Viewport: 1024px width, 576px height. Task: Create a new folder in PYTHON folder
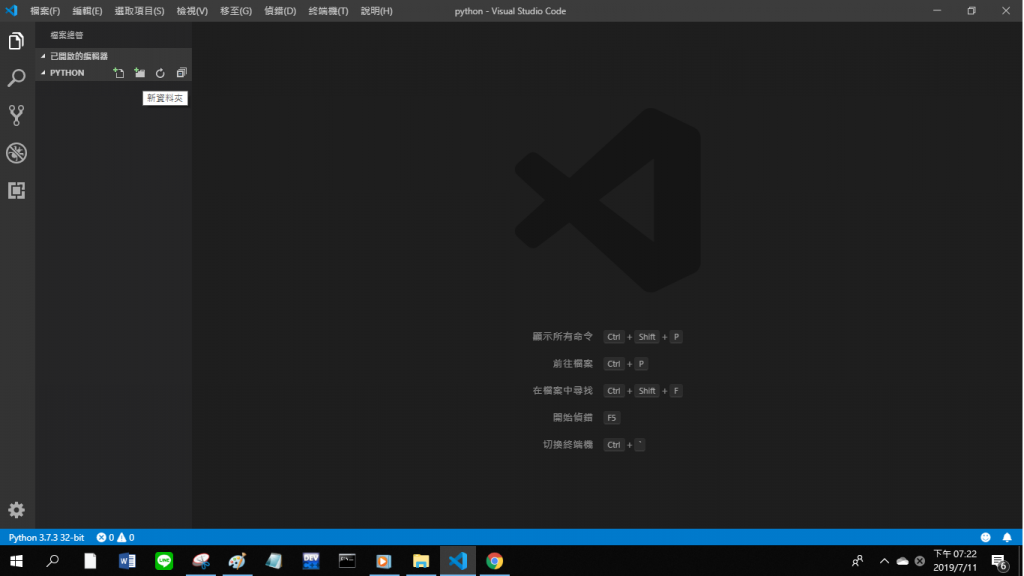pyautogui.click(x=139, y=72)
